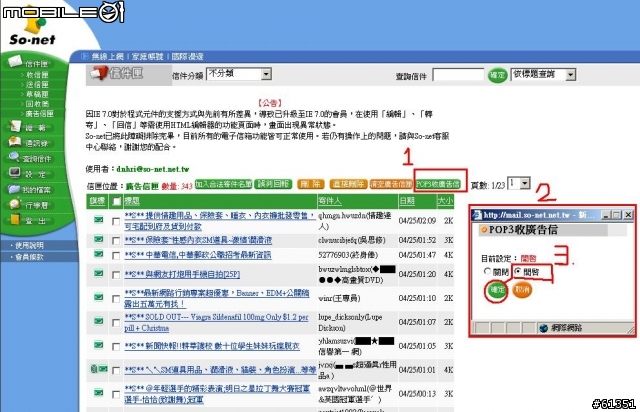Click the envelope flag icon for the Viagra mail
The image size is (640, 412).
point(98,321)
